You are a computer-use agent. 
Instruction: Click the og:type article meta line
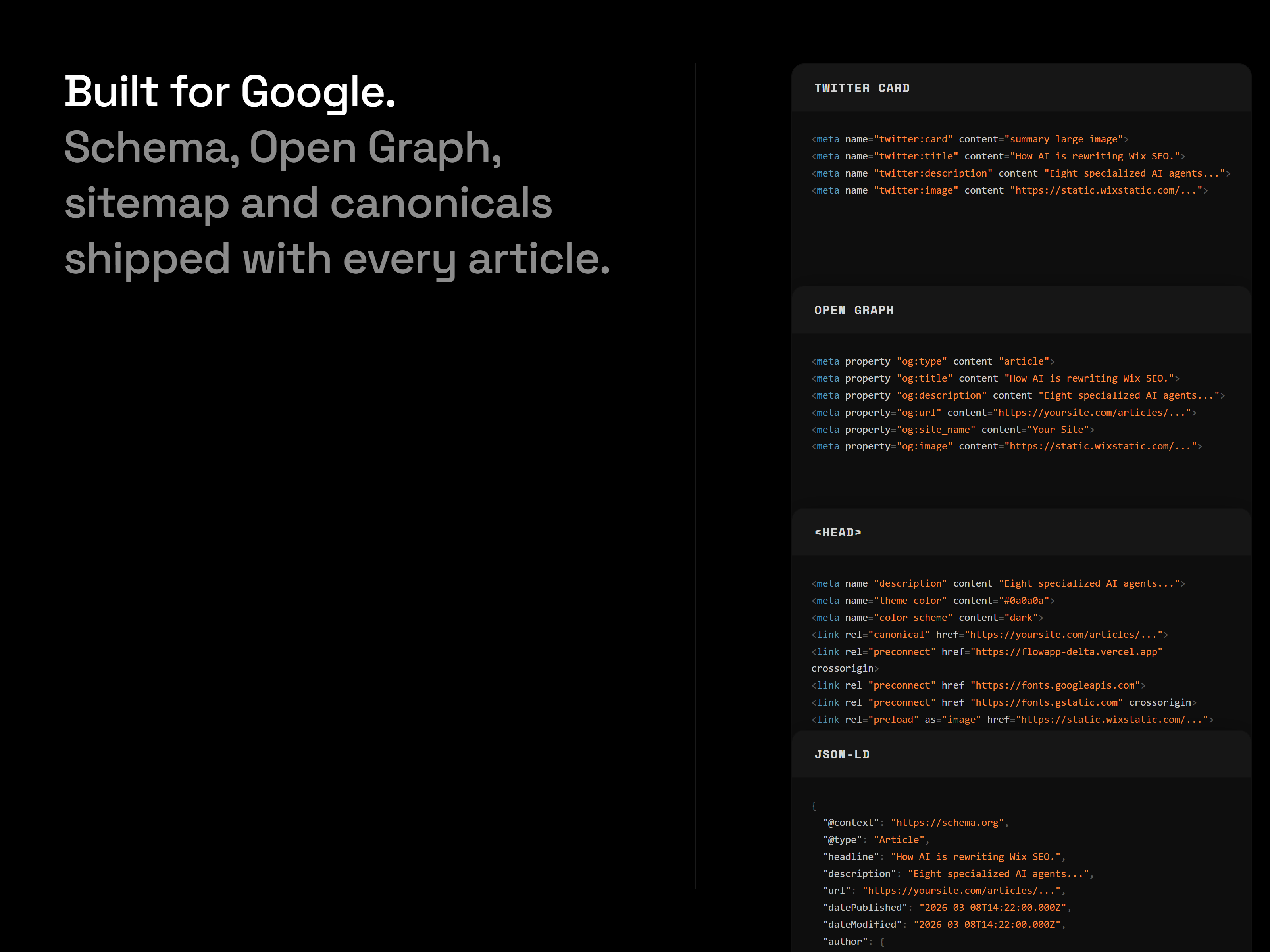click(x=933, y=361)
